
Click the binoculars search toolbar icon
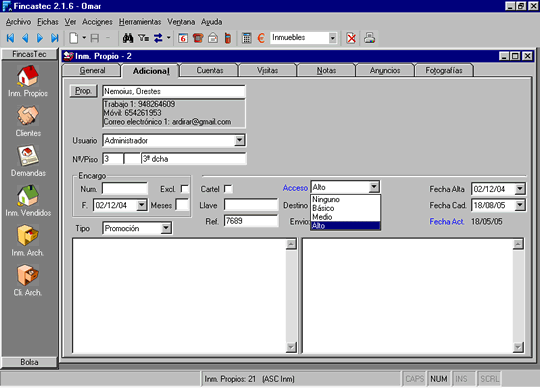(x=128, y=38)
